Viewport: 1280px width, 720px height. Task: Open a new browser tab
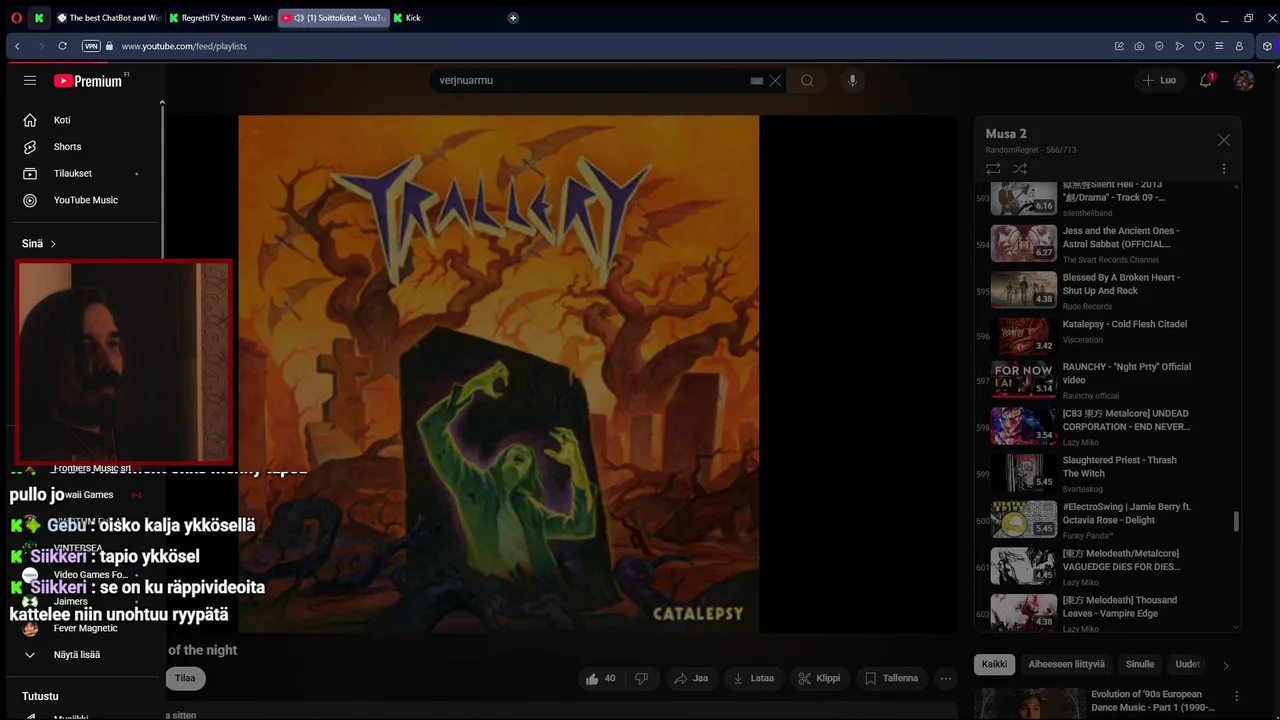[x=513, y=18]
